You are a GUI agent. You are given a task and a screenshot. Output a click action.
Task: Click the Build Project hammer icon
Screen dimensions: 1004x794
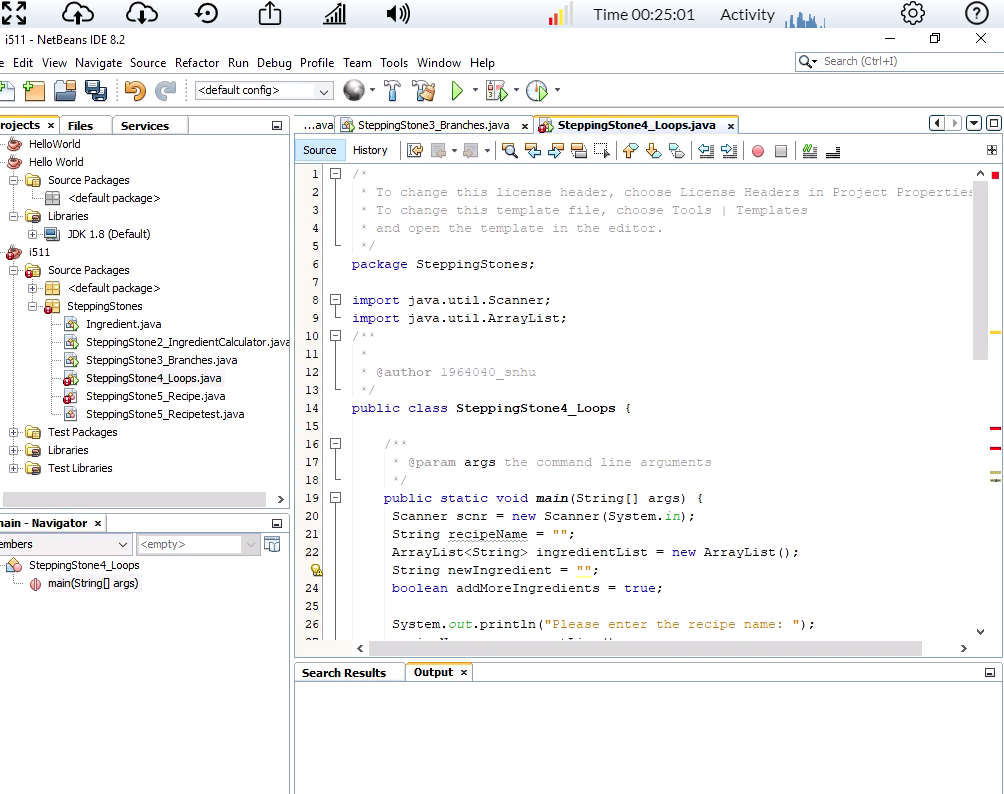pos(393,91)
